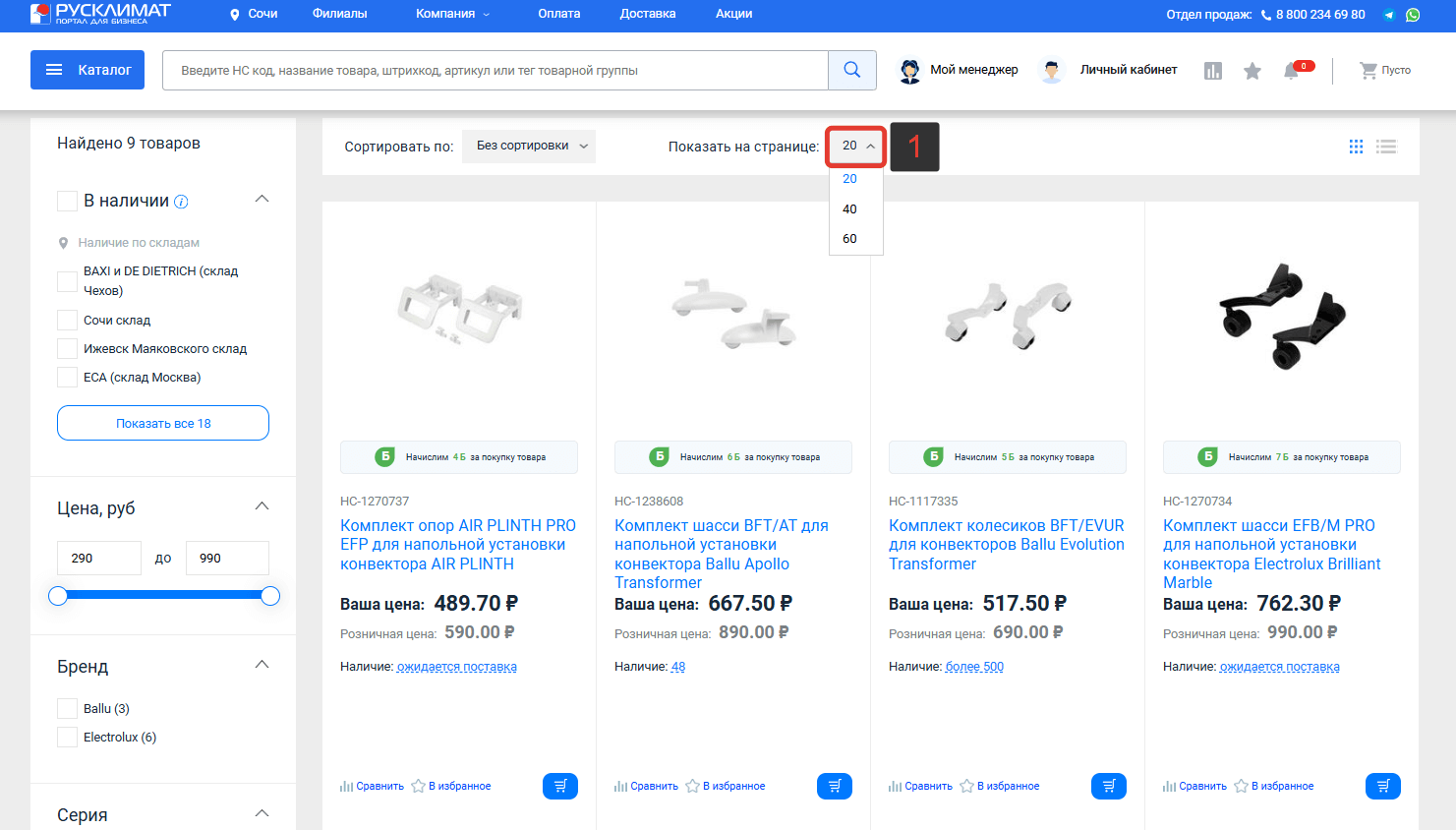Image resolution: width=1456 pixels, height=830 pixels.
Task: Click the minimum price field 290
Action: tap(99, 558)
